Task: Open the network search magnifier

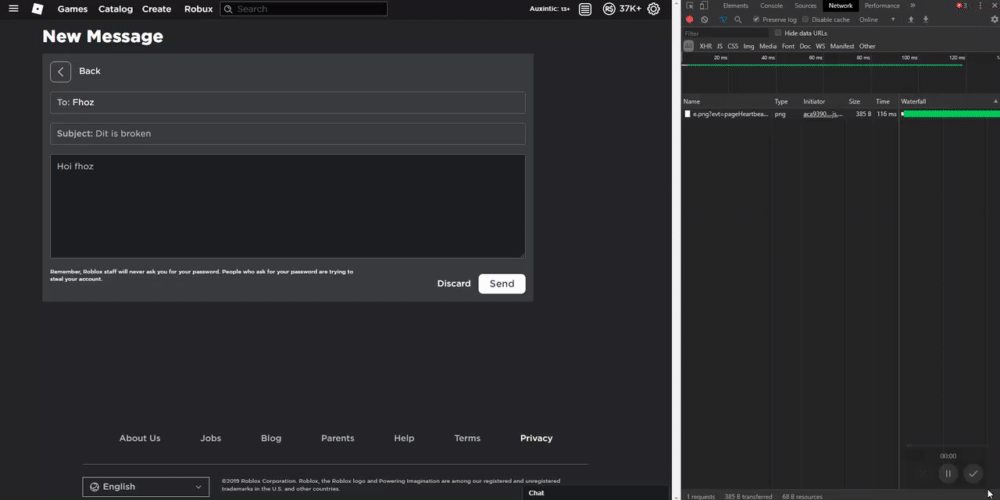Action: point(738,20)
